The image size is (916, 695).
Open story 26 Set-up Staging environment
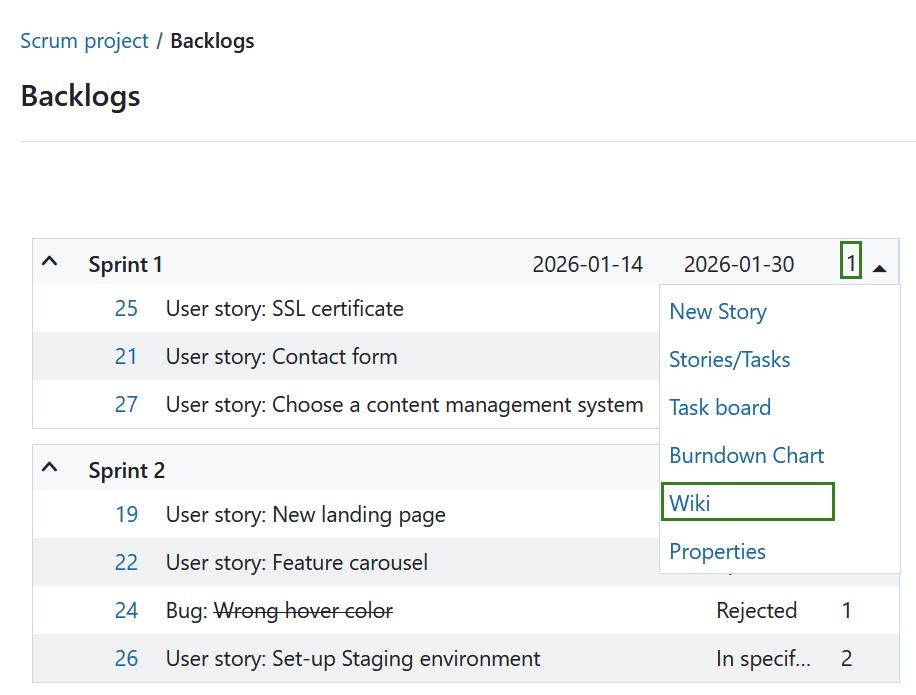point(126,658)
